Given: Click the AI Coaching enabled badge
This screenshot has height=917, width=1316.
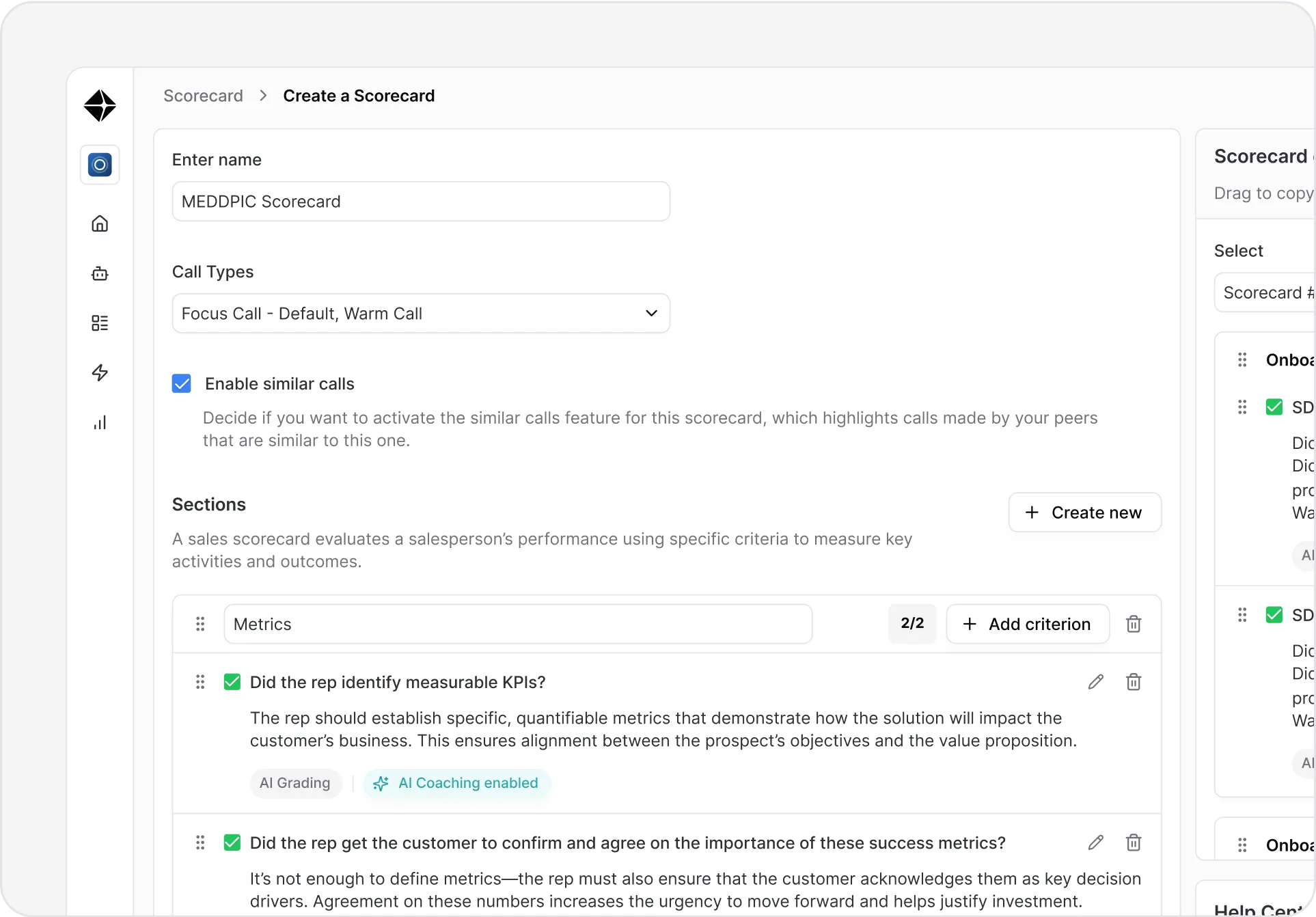Looking at the screenshot, I should [456, 783].
